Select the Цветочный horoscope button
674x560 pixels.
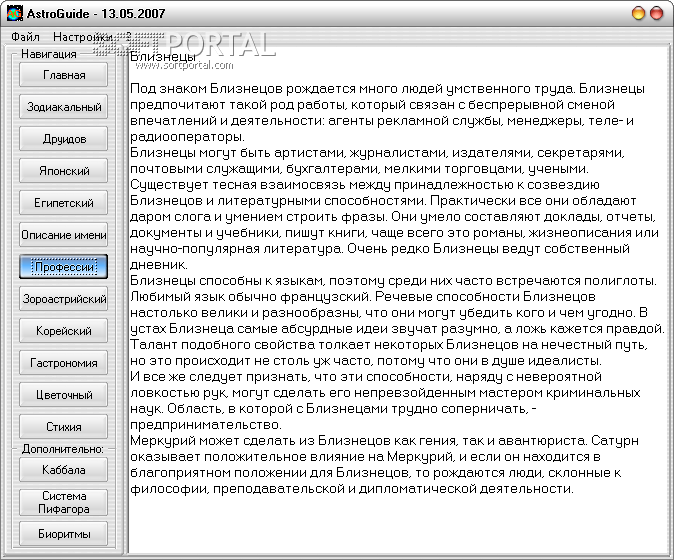64,395
